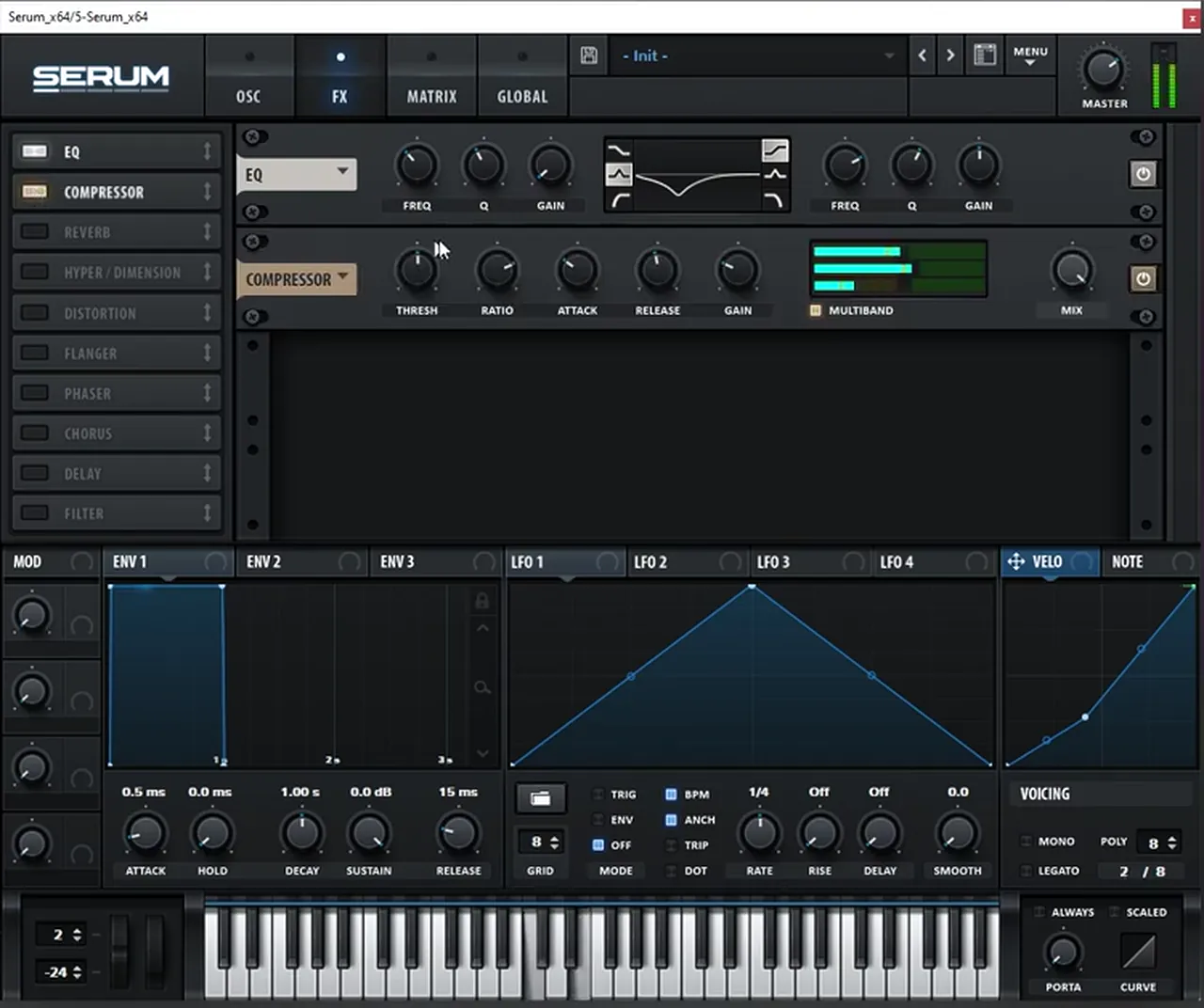Select the EQ low band peak shape icon

[x=619, y=175]
